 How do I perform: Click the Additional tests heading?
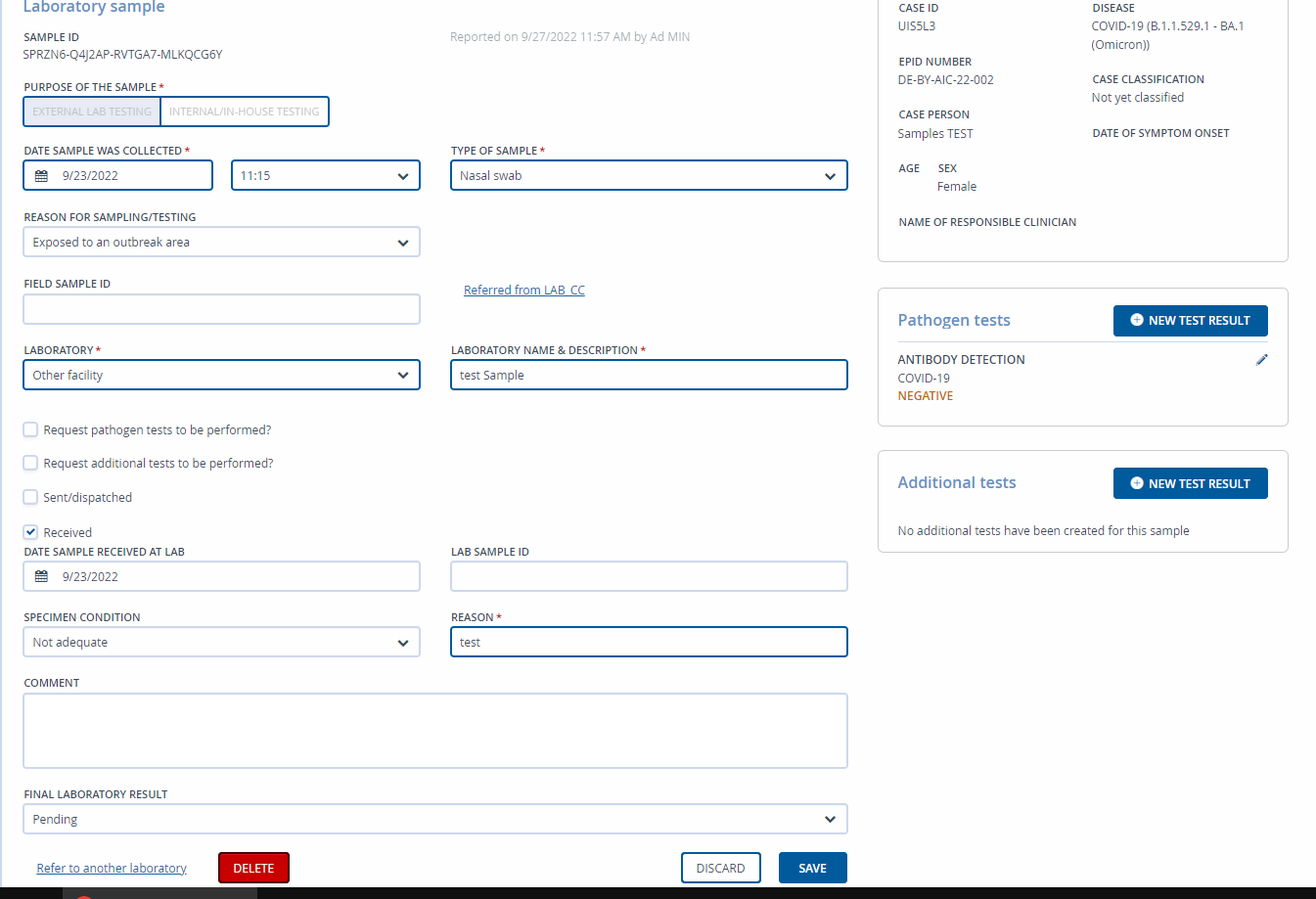point(957,482)
